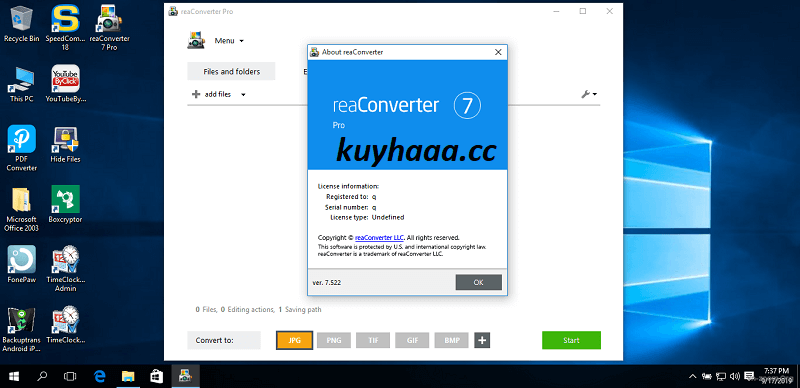The image size is (800, 388).
Task: Launch Boxcryptor desktop shortcut
Action: pyautogui.click(x=65, y=205)
